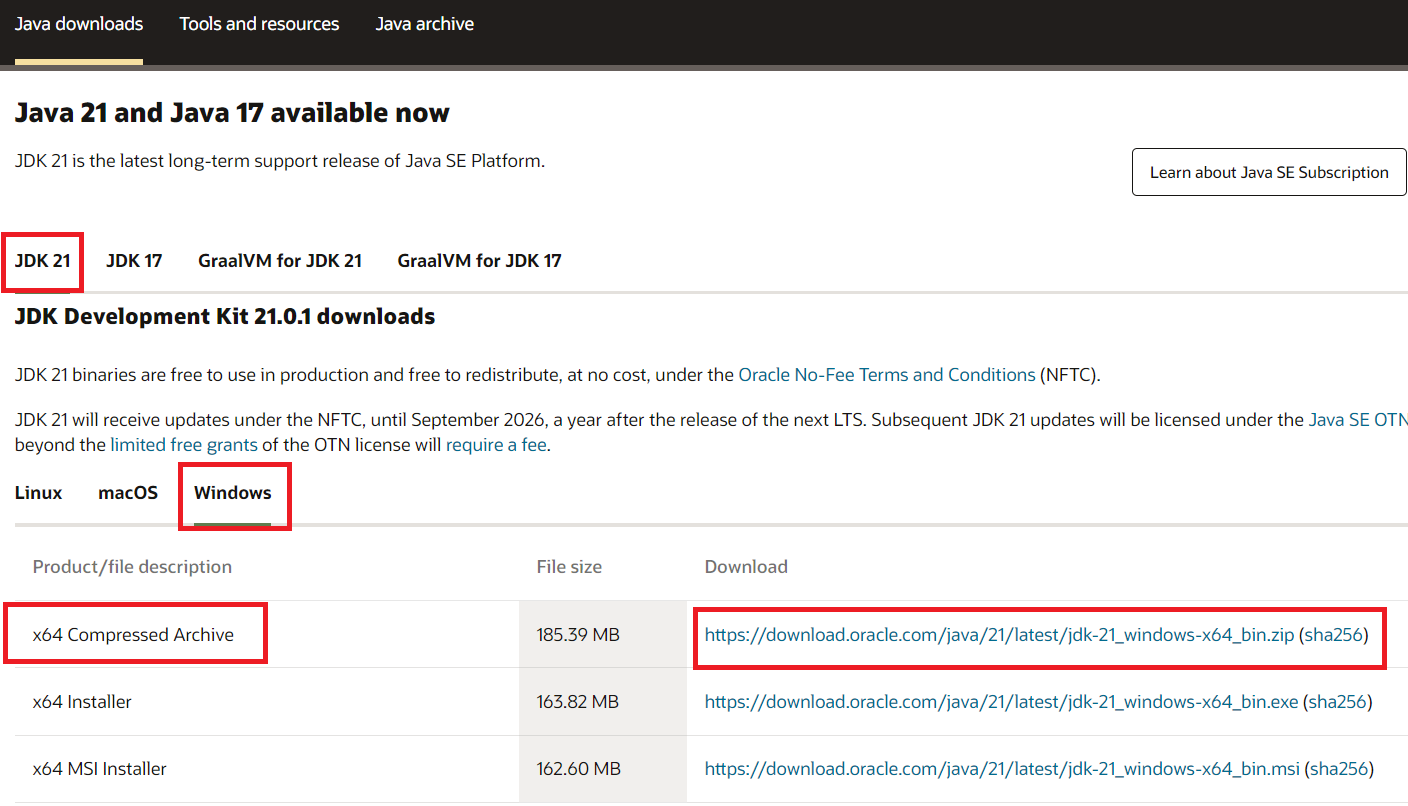The height and width of the screenshot is (806, 1408).
Task: Select the JDK 17 tab
Action: (134, 261)
